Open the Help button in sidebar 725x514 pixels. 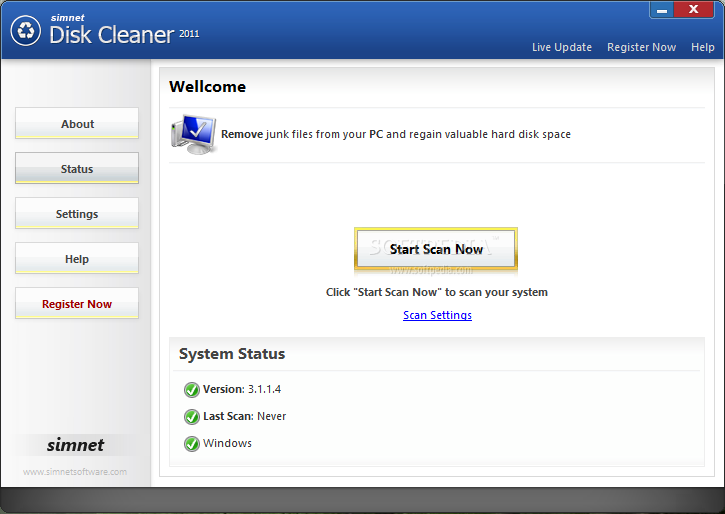tap(77, 258)
